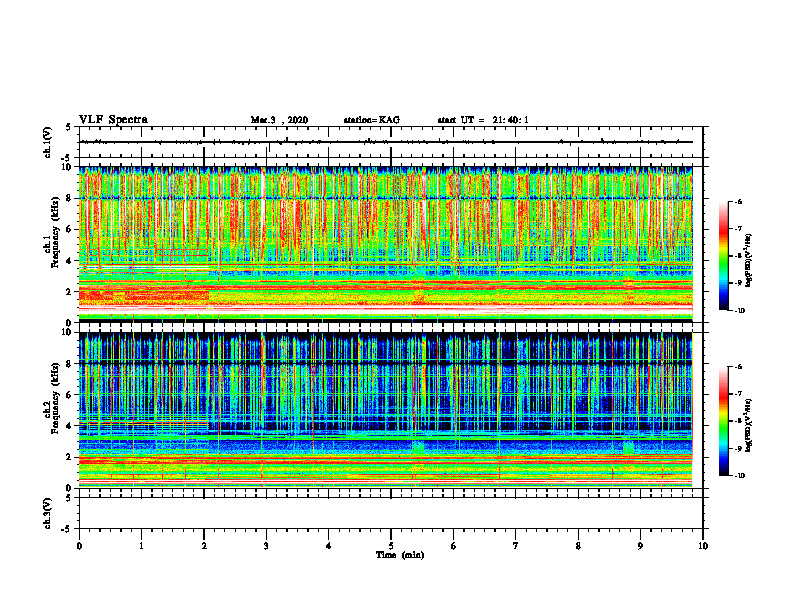
Task: Click the time axis tick label '1'
Action: coord(141,546)
